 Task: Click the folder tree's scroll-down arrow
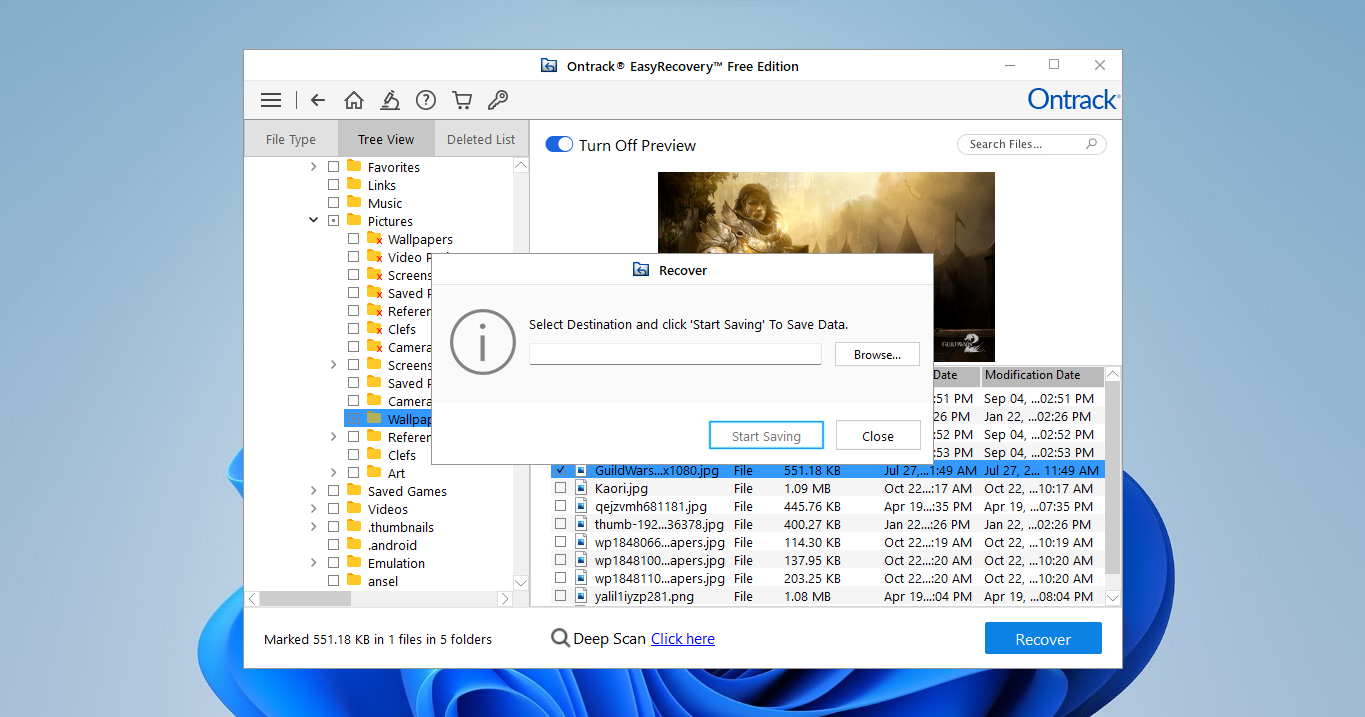tap(521, 582)
